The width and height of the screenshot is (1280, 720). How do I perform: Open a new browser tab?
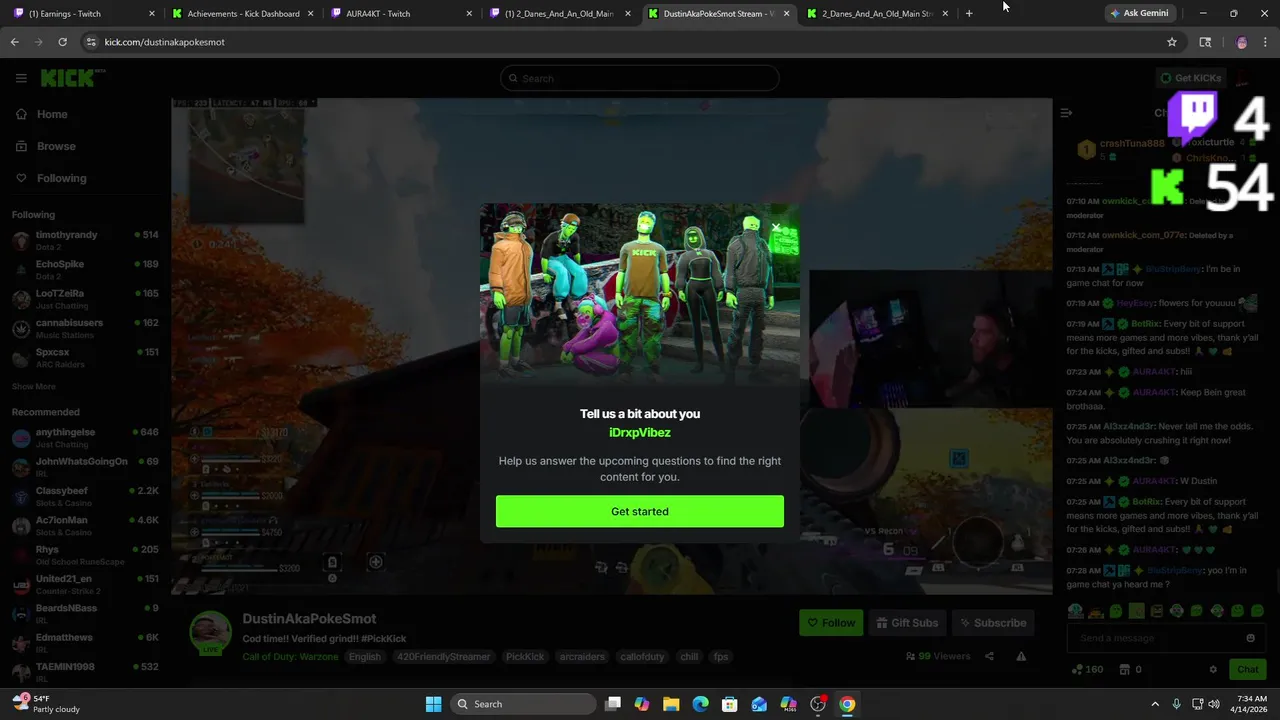969,14
